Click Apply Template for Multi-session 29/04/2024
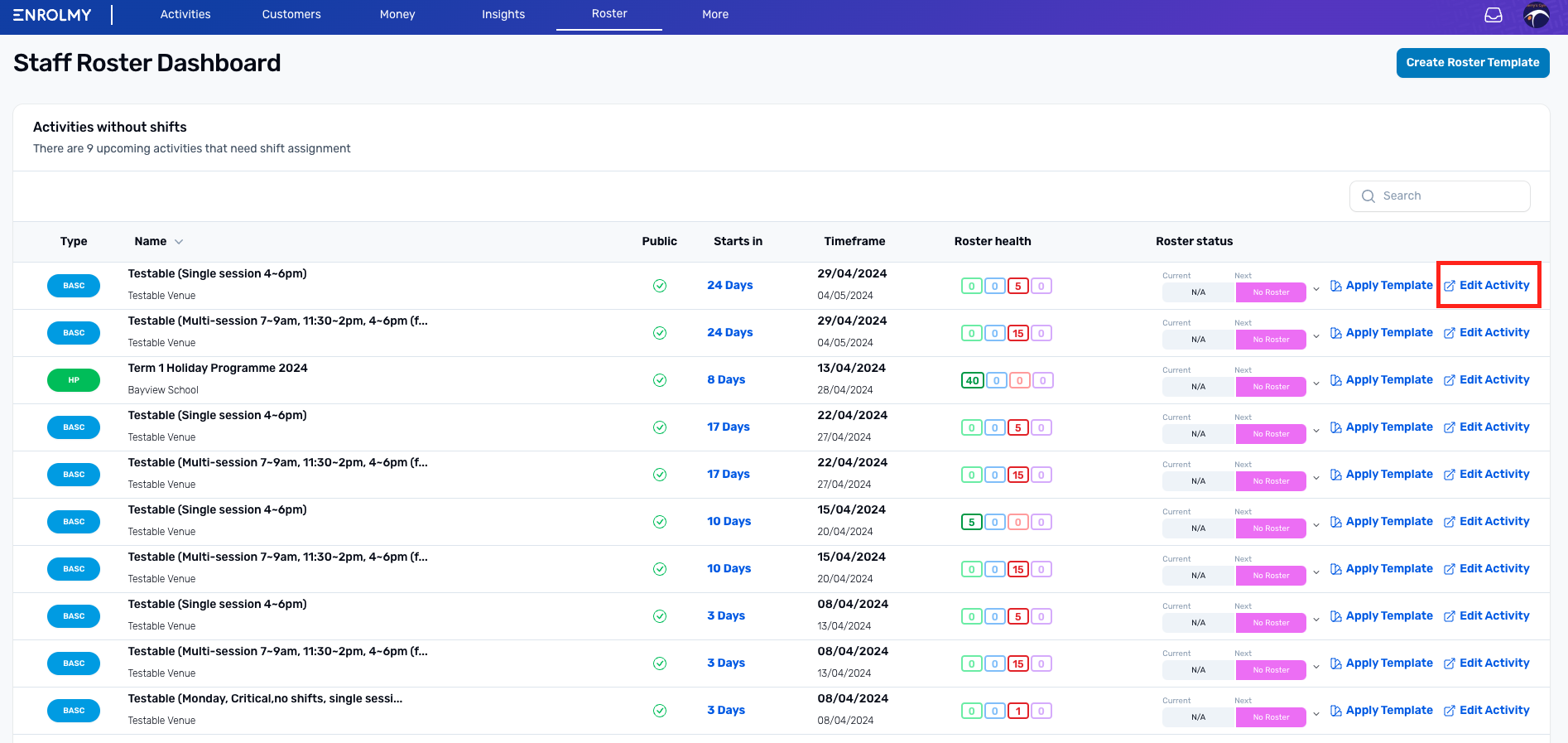 click(x=1381, y=333)
